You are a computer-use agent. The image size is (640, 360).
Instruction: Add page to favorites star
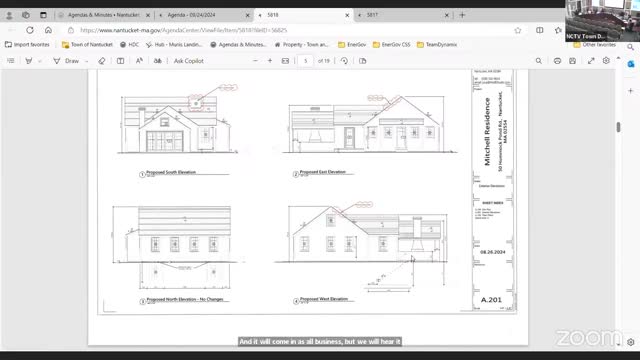(518, 30)
